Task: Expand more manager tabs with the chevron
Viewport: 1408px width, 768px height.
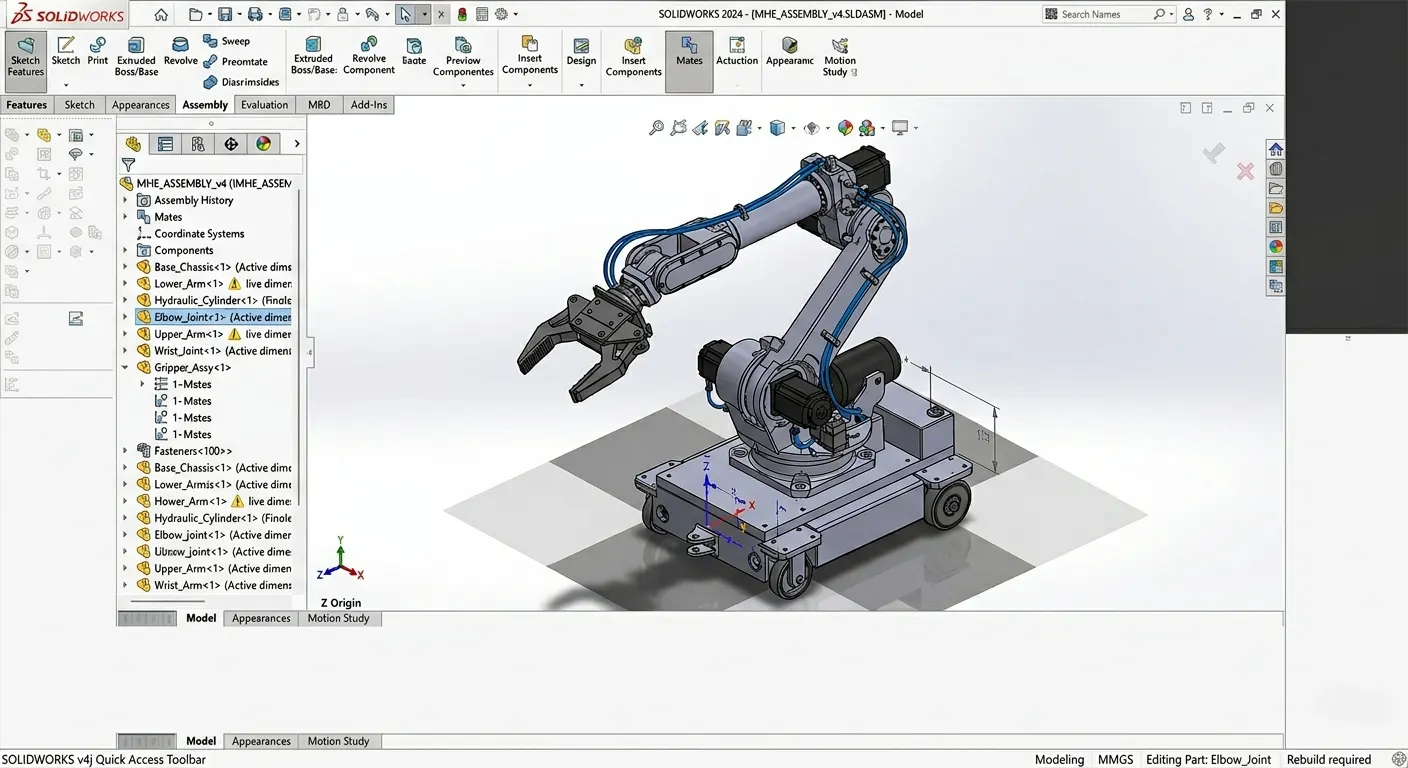Action: 297,144
